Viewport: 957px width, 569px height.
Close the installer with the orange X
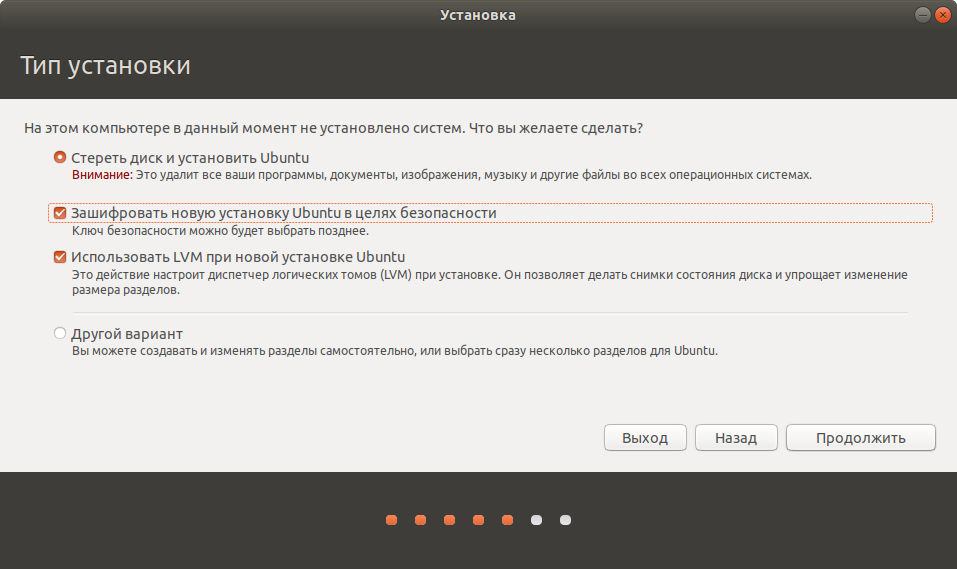[x=941, y=15]
